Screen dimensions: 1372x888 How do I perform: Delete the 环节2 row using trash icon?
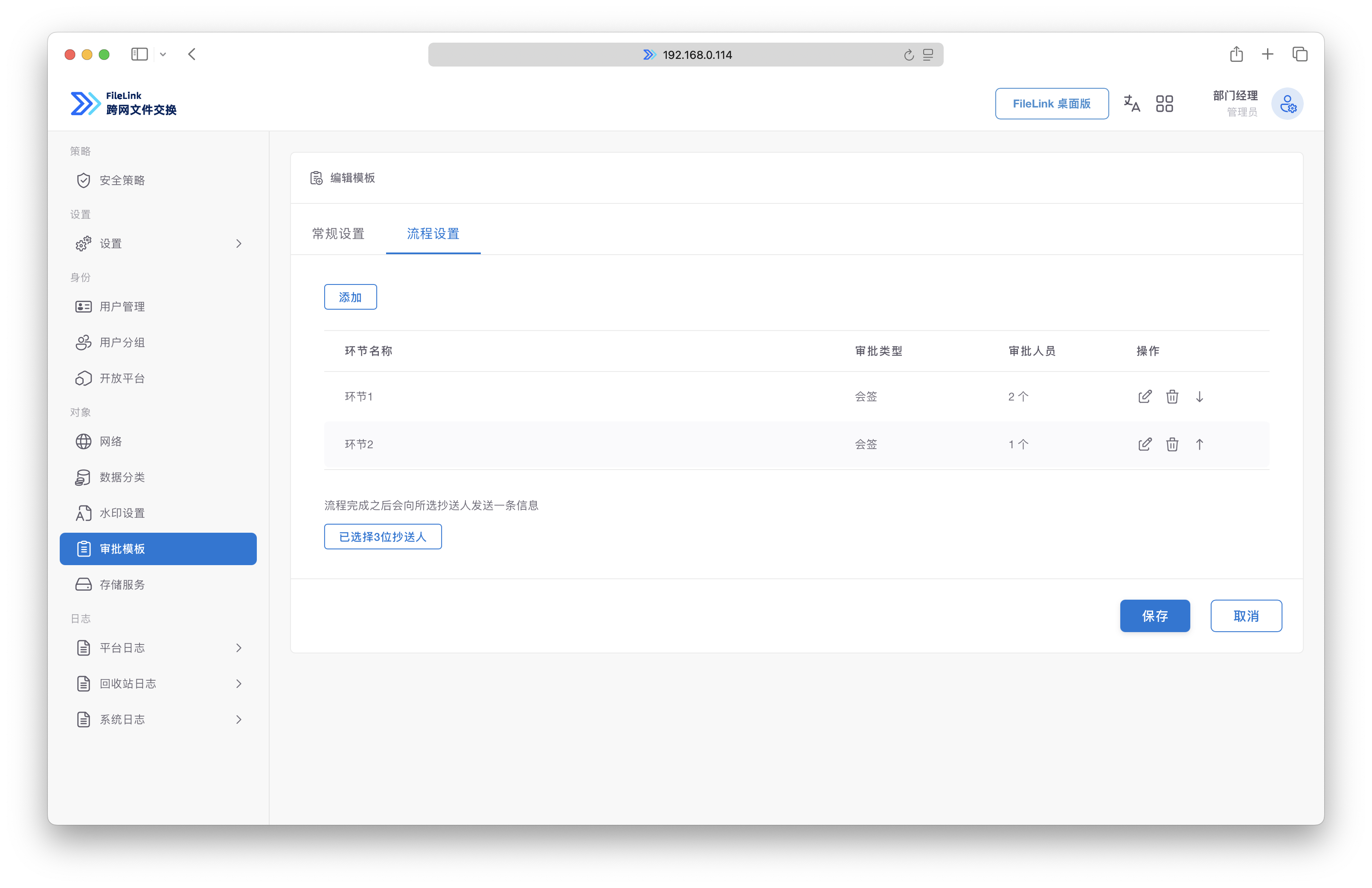(1172, 444)
